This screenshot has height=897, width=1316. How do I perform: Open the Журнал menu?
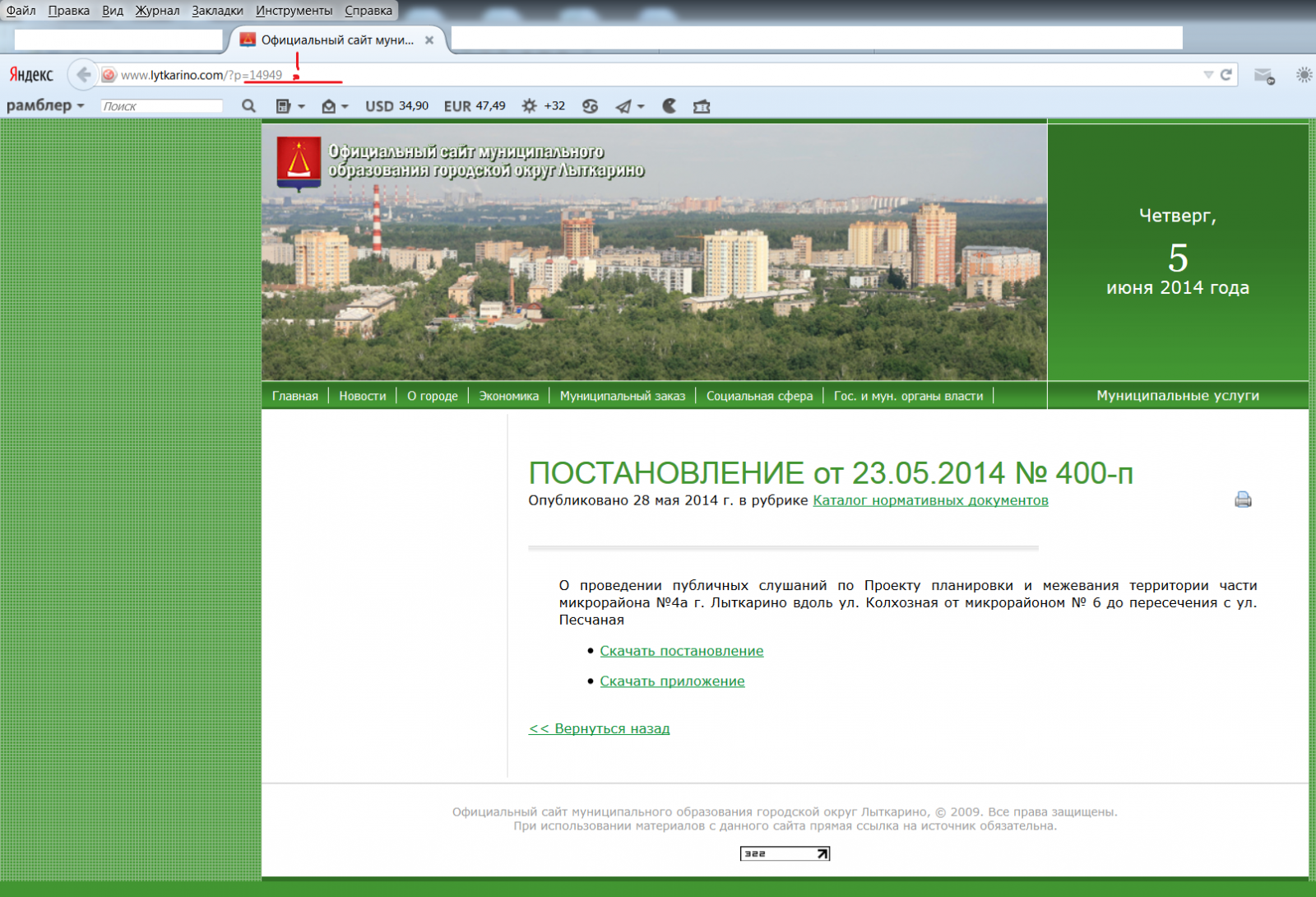tap(158, 11)
